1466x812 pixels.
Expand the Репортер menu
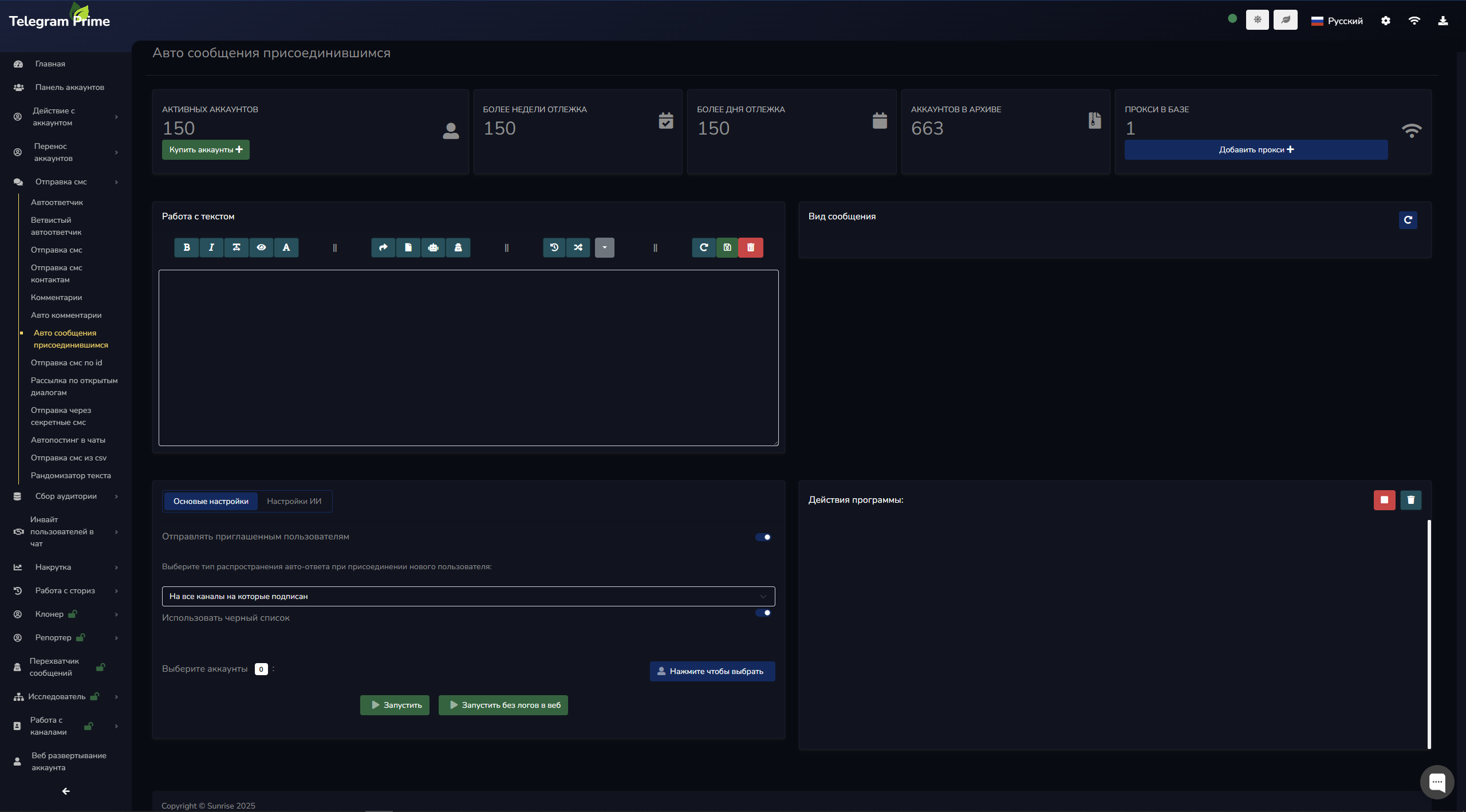66,638
